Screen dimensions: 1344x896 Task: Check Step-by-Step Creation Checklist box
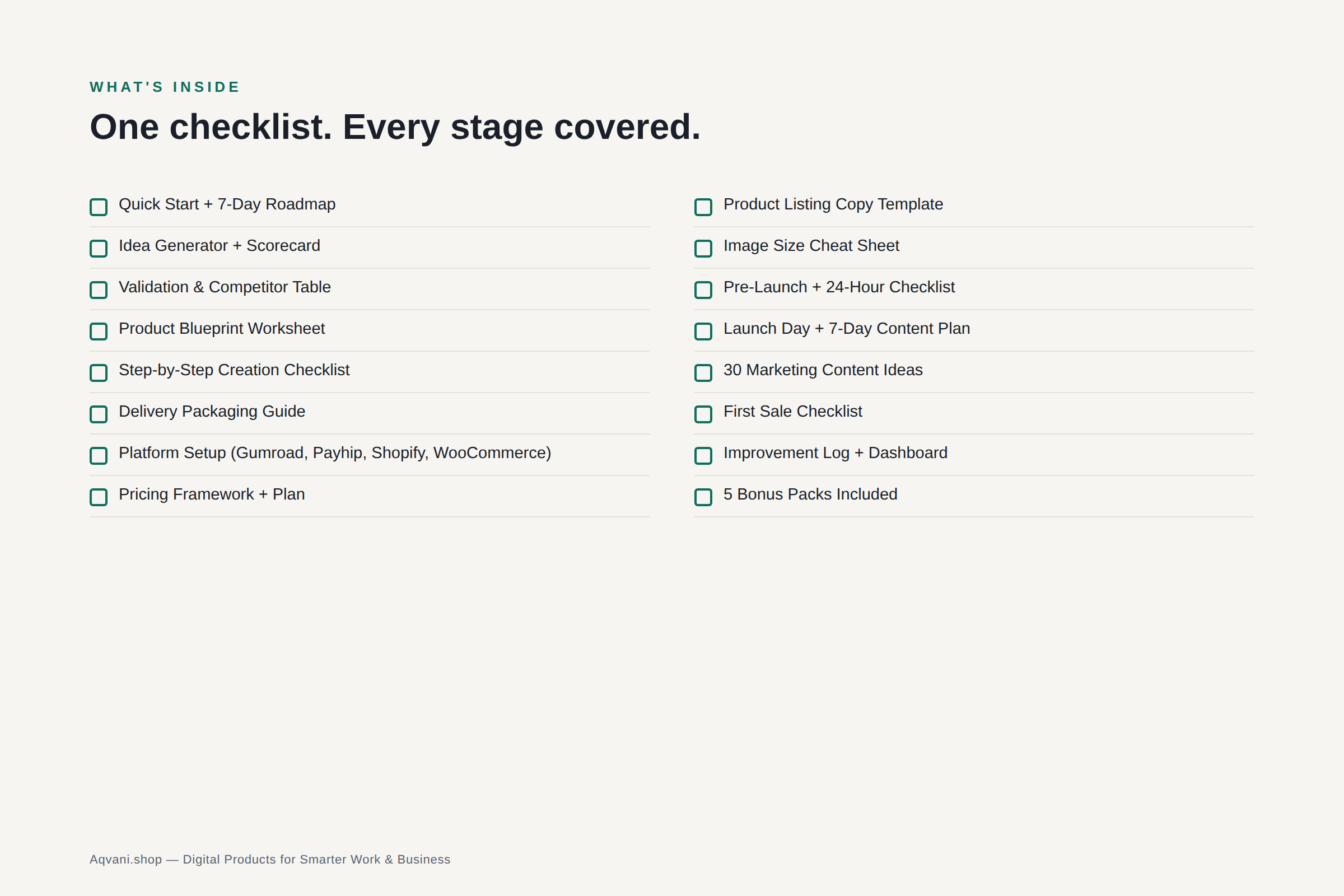(x=99, y=372)
